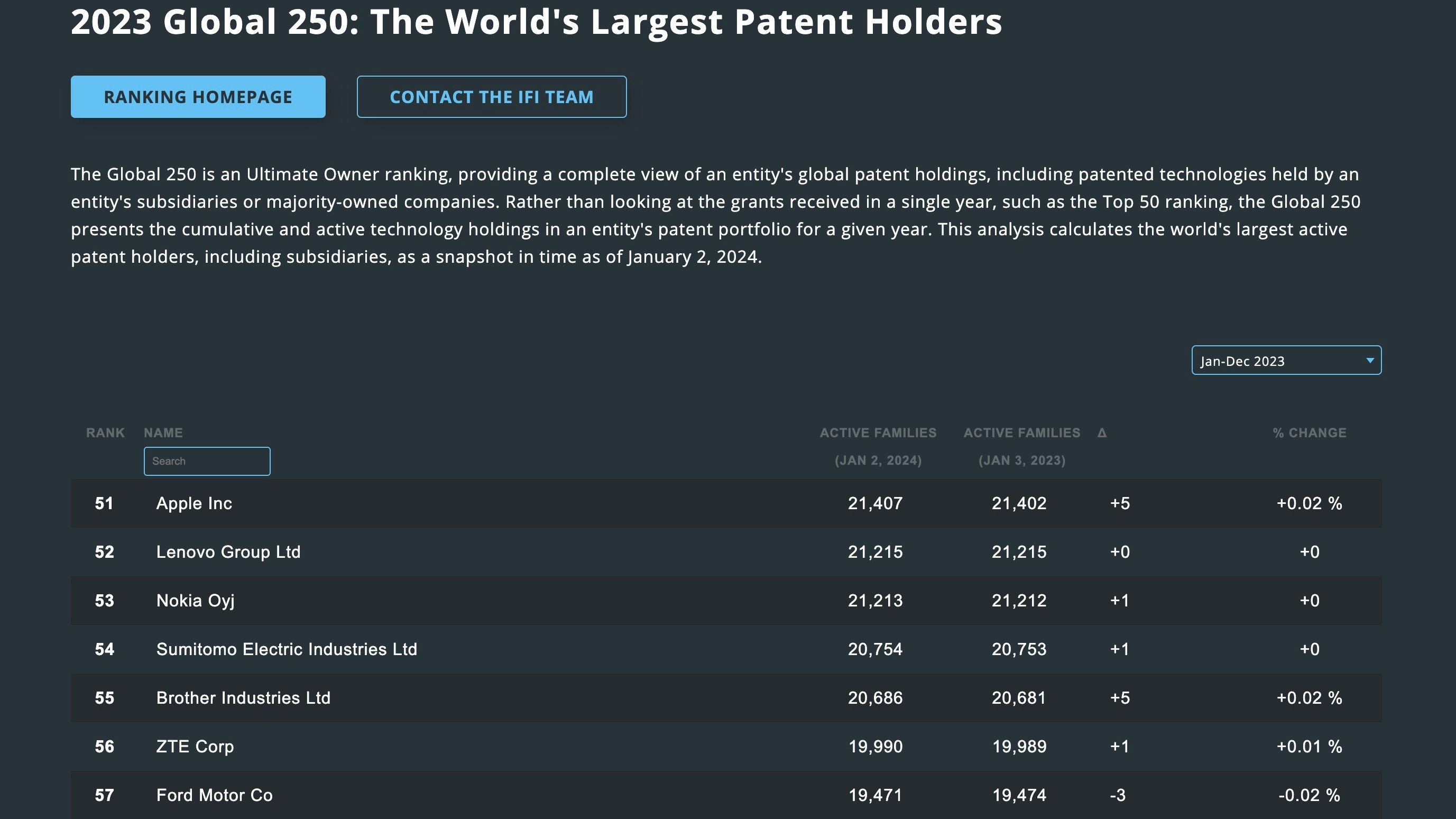Click Ford's 19,474 value
This screenshot has height=819, width=1456.
click(x=1020, y=795)
